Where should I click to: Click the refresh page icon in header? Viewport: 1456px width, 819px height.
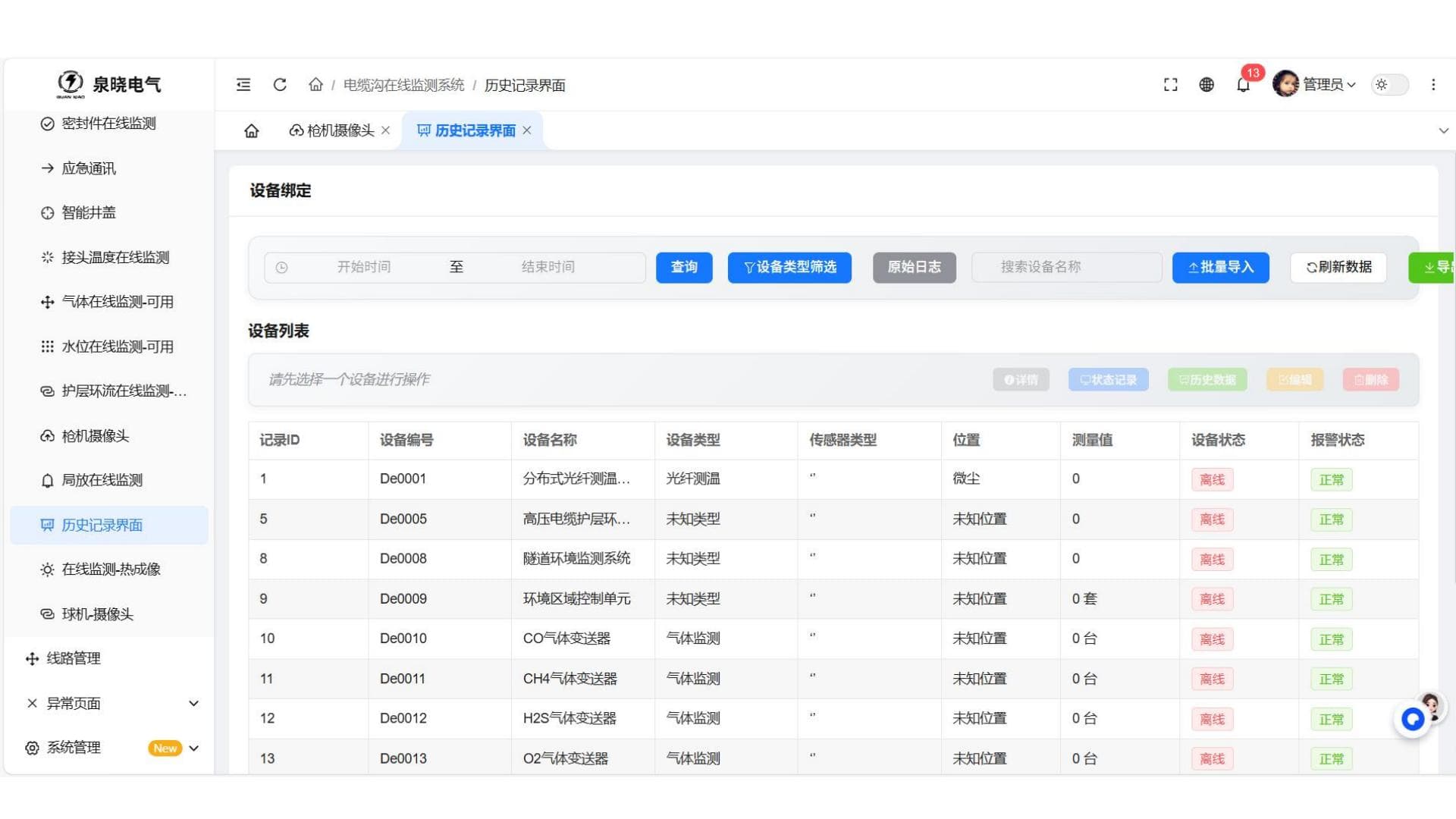[280, 85]
